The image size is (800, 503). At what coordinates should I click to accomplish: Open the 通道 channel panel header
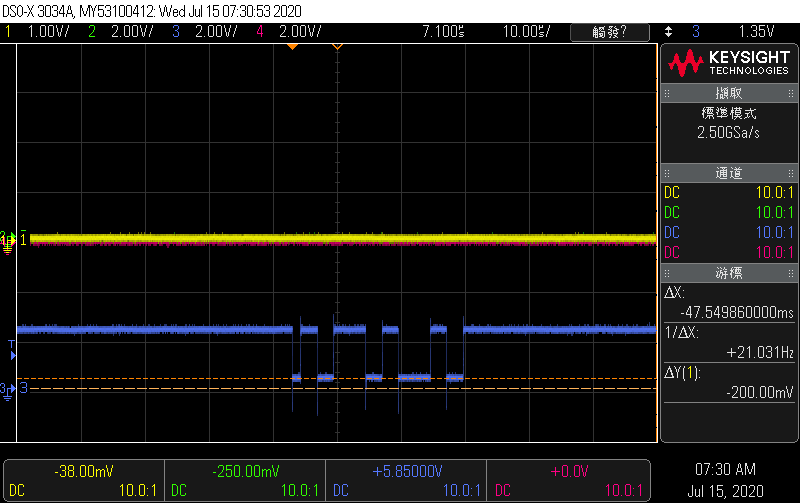click(x=729, y=173)
